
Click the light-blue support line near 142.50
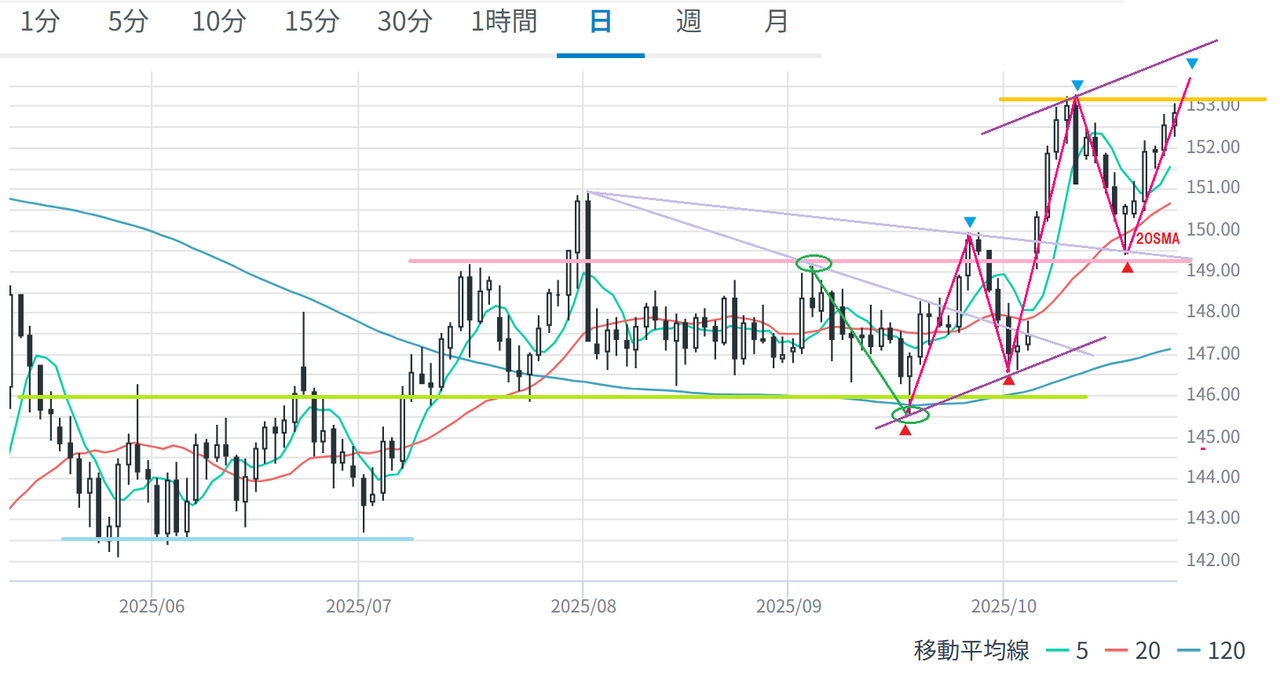point(237,539)
